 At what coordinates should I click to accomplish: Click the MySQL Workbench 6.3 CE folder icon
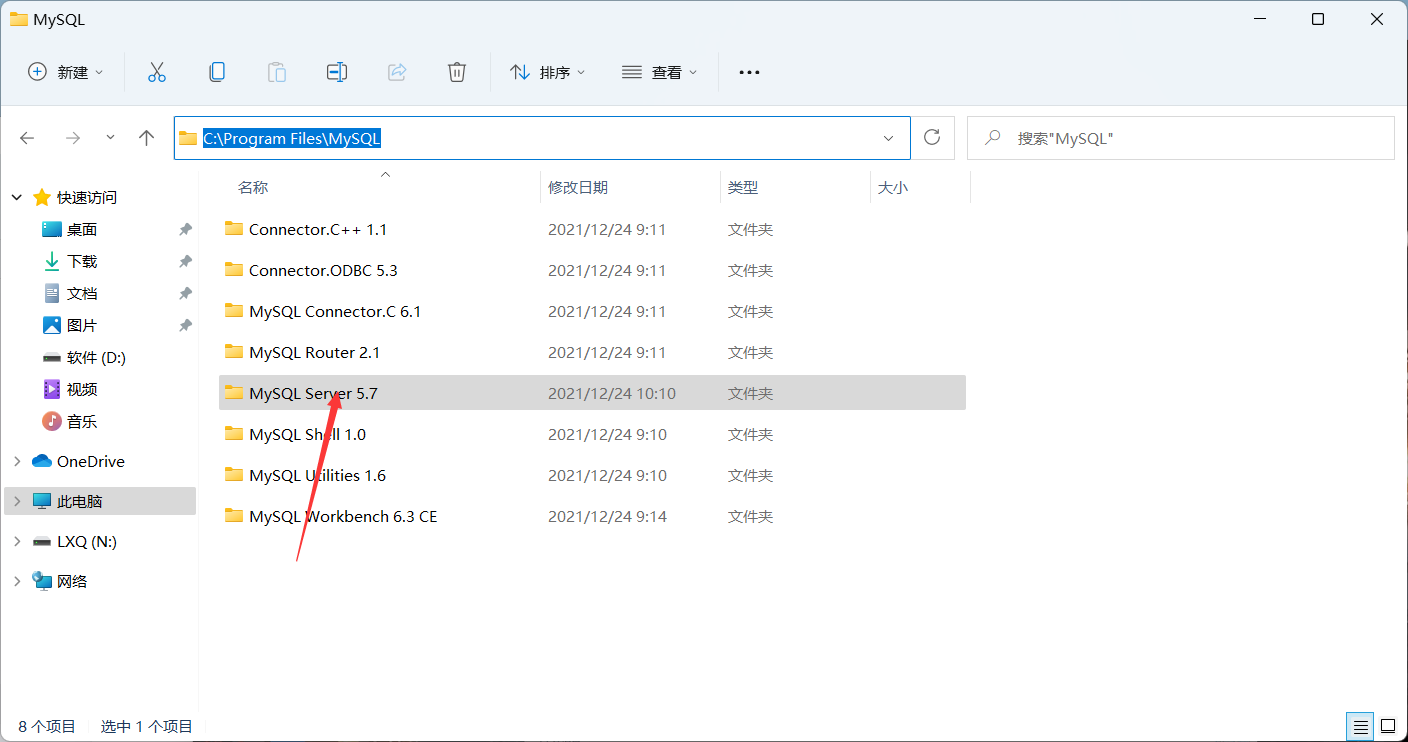point(234,516)
